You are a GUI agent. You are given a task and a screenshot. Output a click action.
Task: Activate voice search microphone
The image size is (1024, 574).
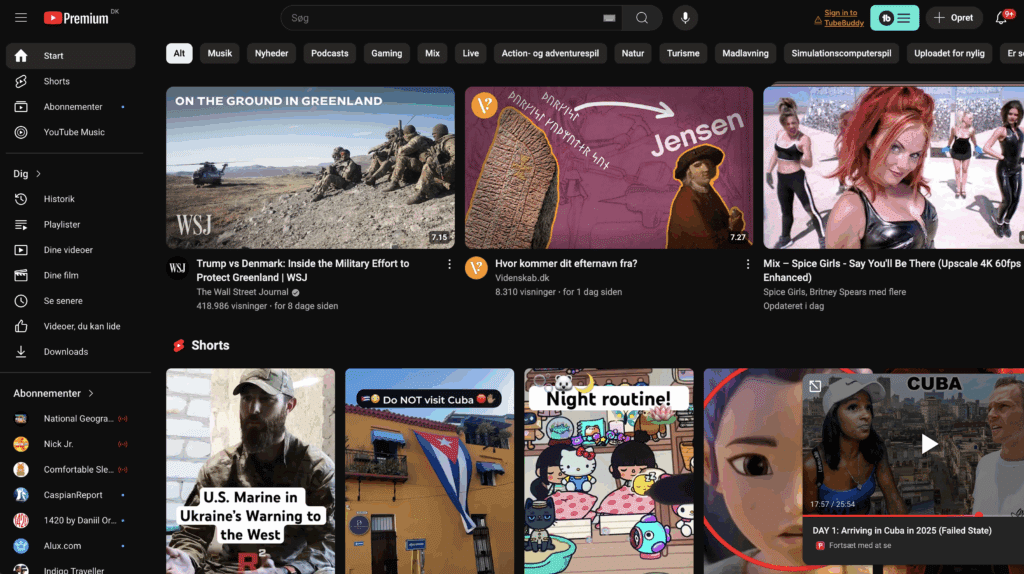685,18
